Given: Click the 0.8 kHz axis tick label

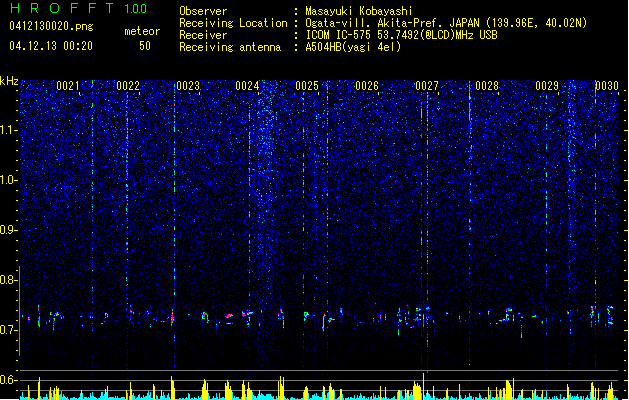Looking at the screenshot, I should tap(8, 280).
